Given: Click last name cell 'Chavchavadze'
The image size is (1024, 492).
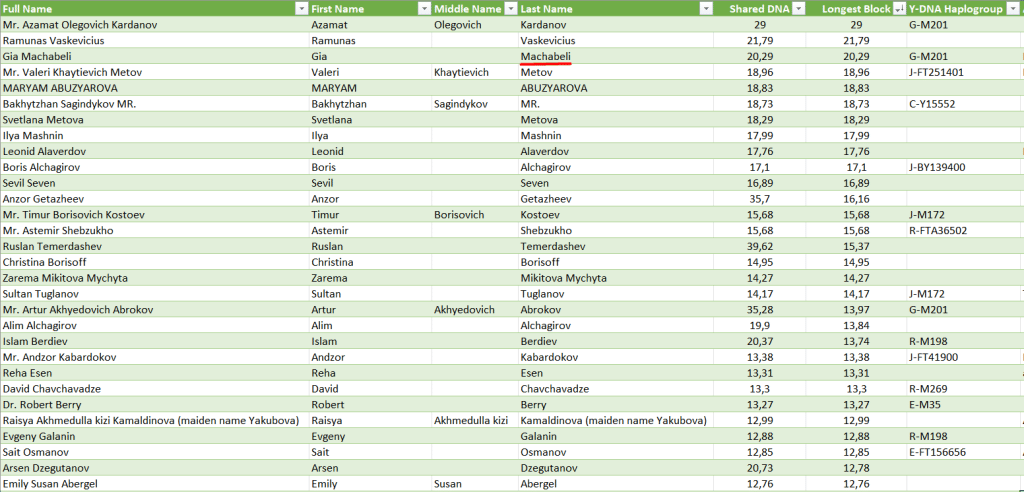Looking at the screenshot, I should pos(555,388).
